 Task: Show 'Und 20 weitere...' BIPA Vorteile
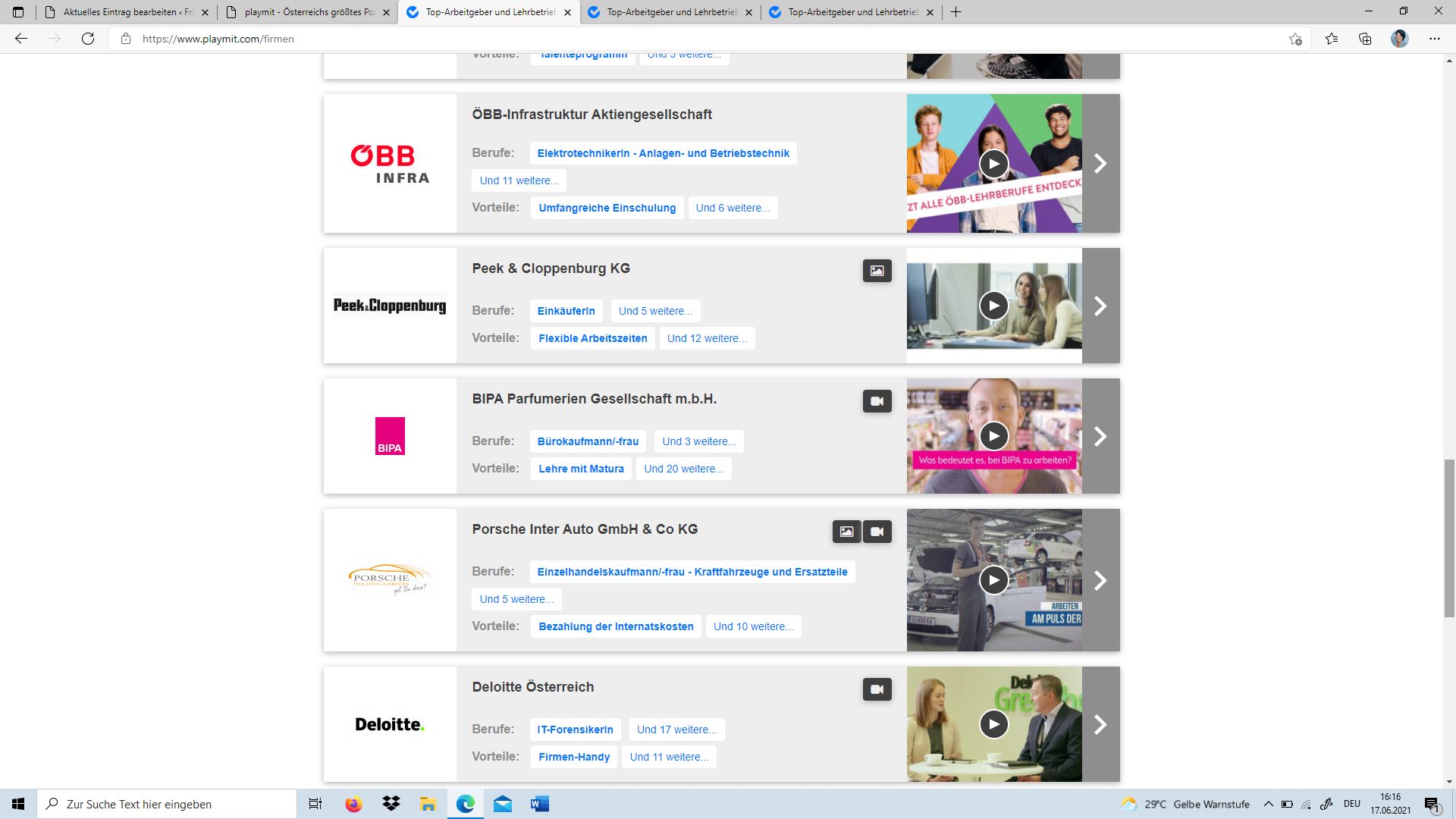coord(684,469)
